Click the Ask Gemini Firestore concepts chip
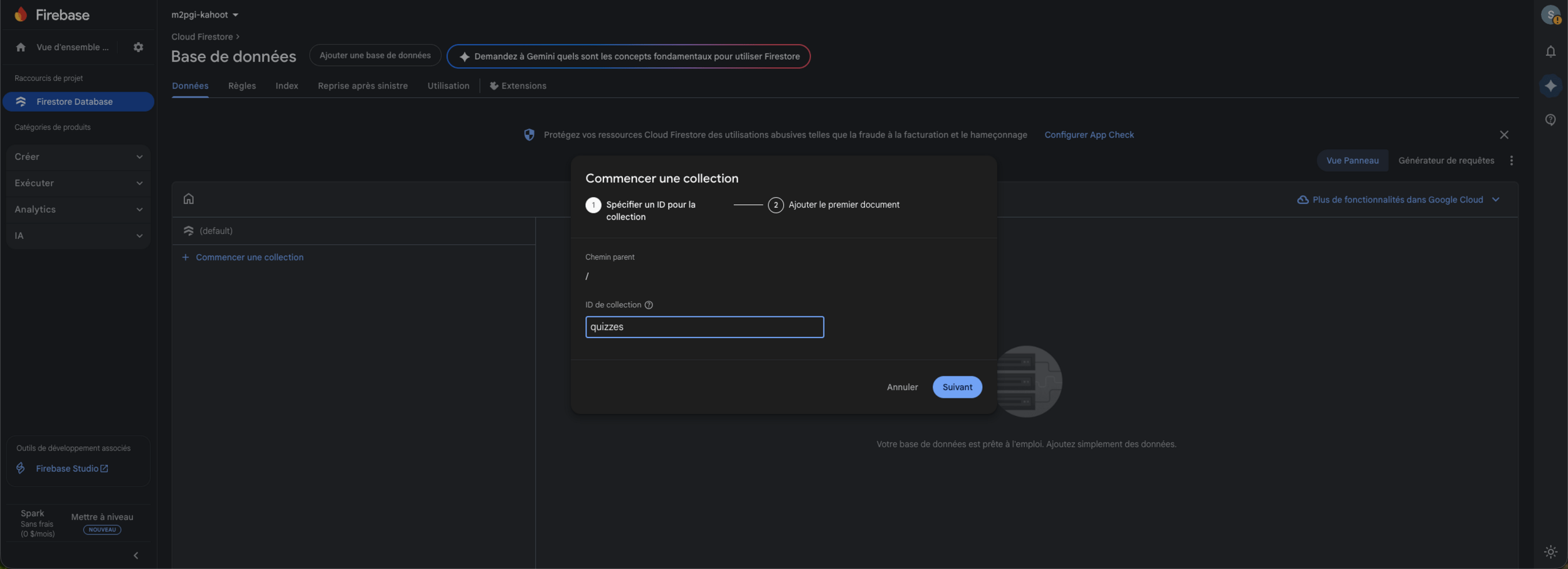The width and height of the screenshot is (1568, 569). 628,56
